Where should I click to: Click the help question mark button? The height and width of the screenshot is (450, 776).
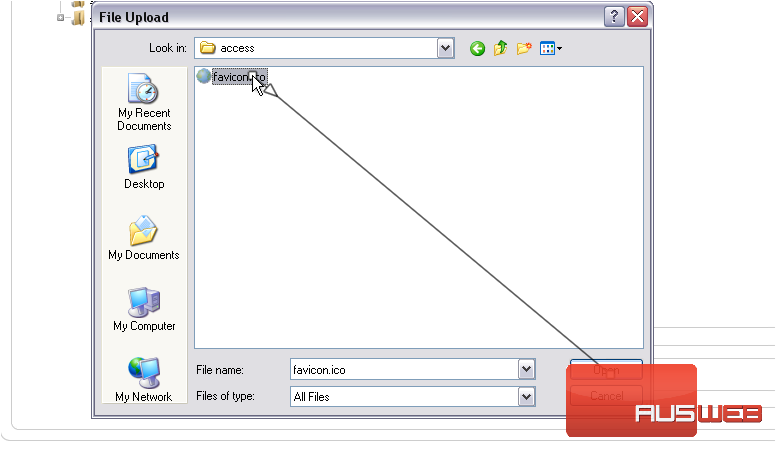614,17
